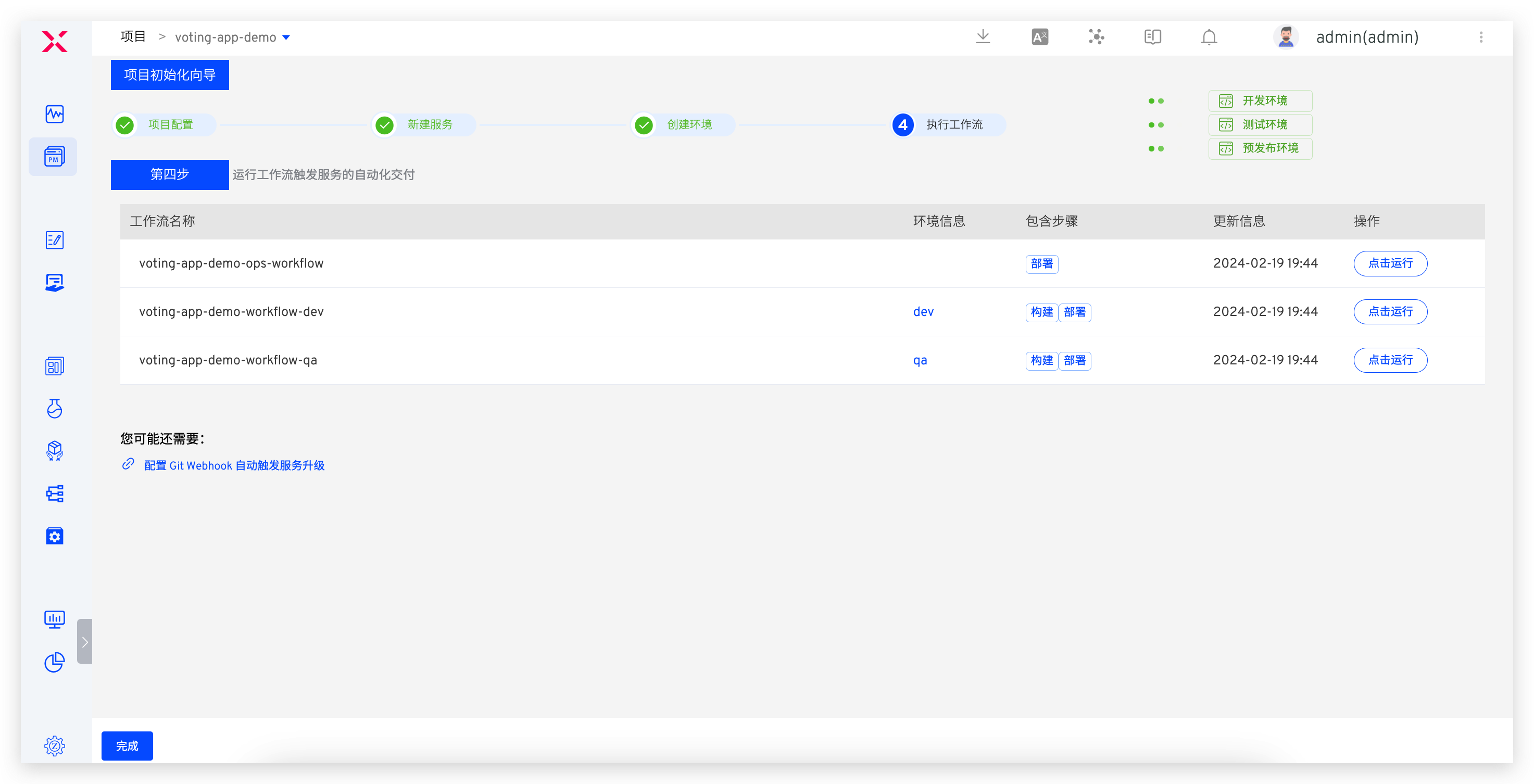Open the three-dot more options menu

pos(1480,37)
